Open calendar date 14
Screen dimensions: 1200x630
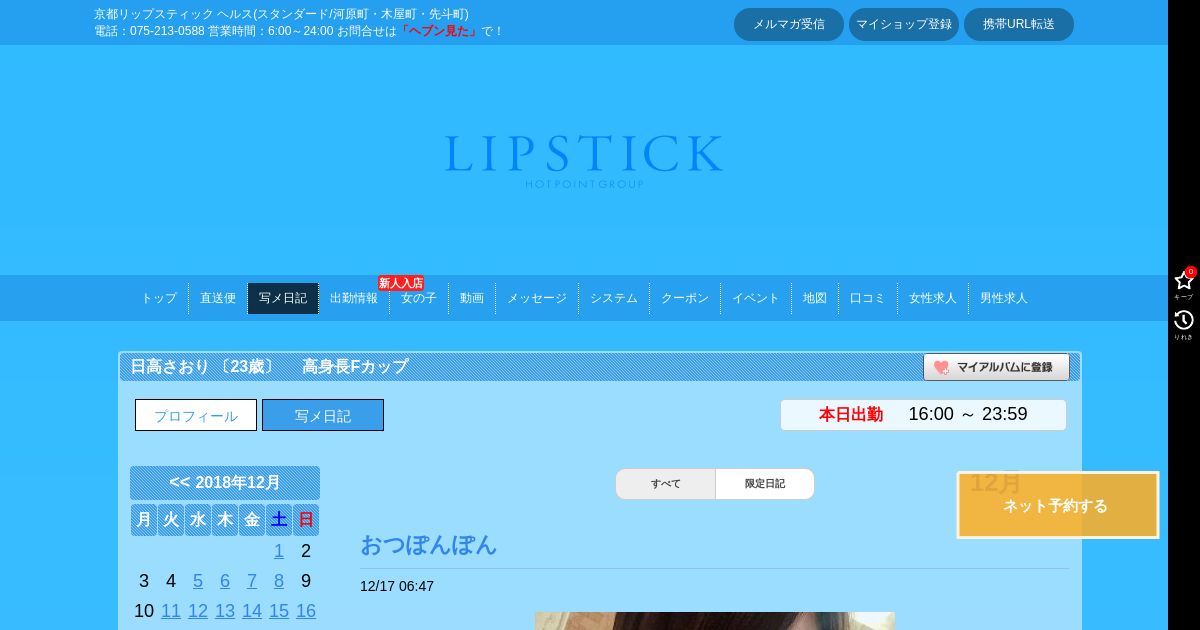[x=252, y=611]
